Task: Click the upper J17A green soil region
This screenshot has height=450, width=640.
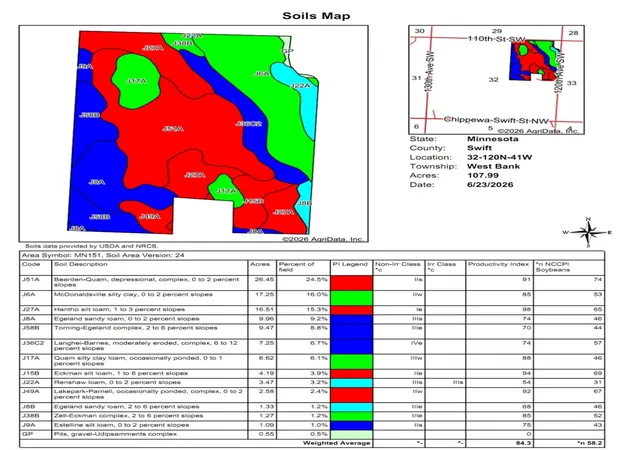Action: click(x=136, y=81)
